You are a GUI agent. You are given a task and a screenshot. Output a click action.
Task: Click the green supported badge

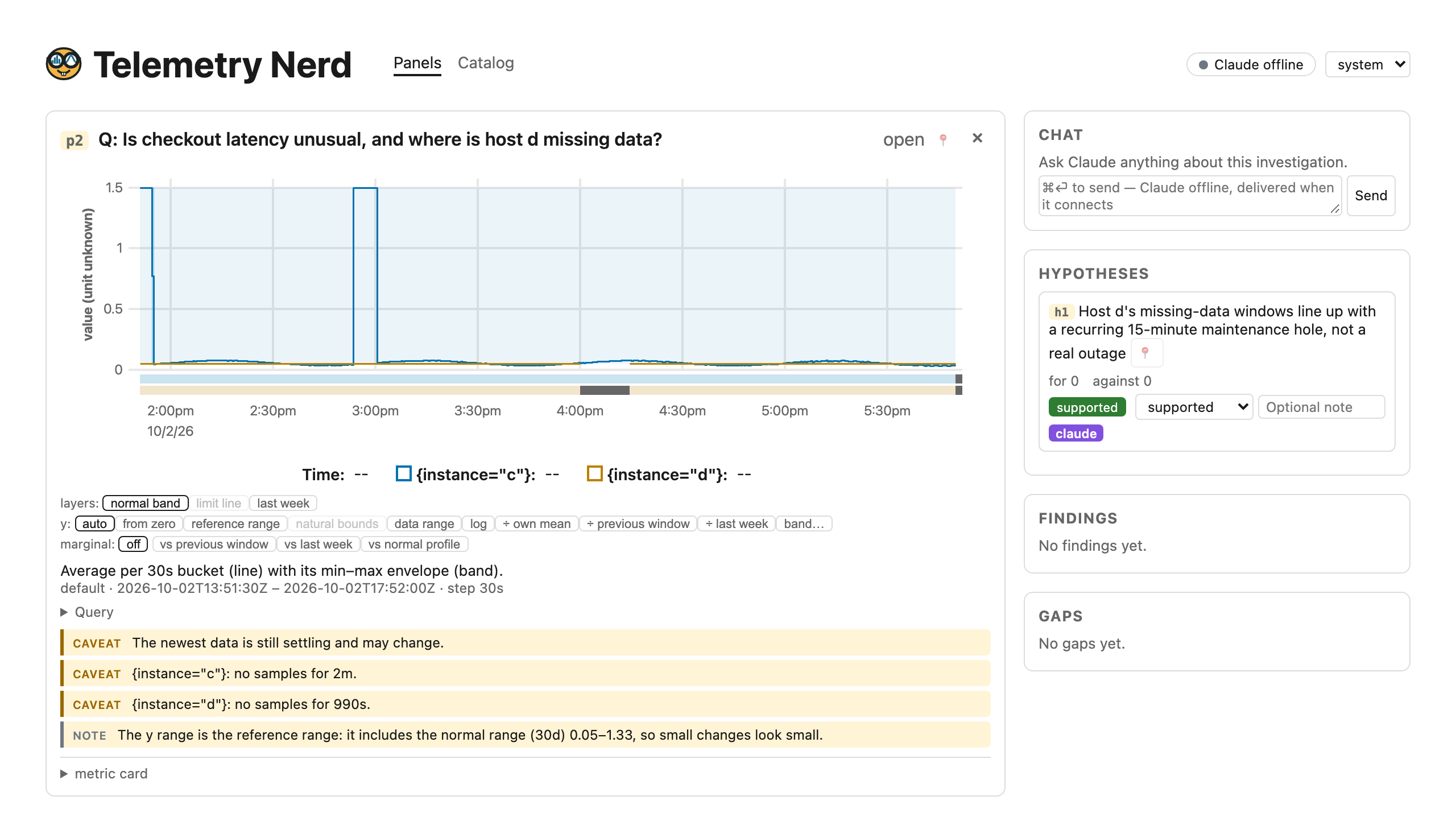(1086, 407)
